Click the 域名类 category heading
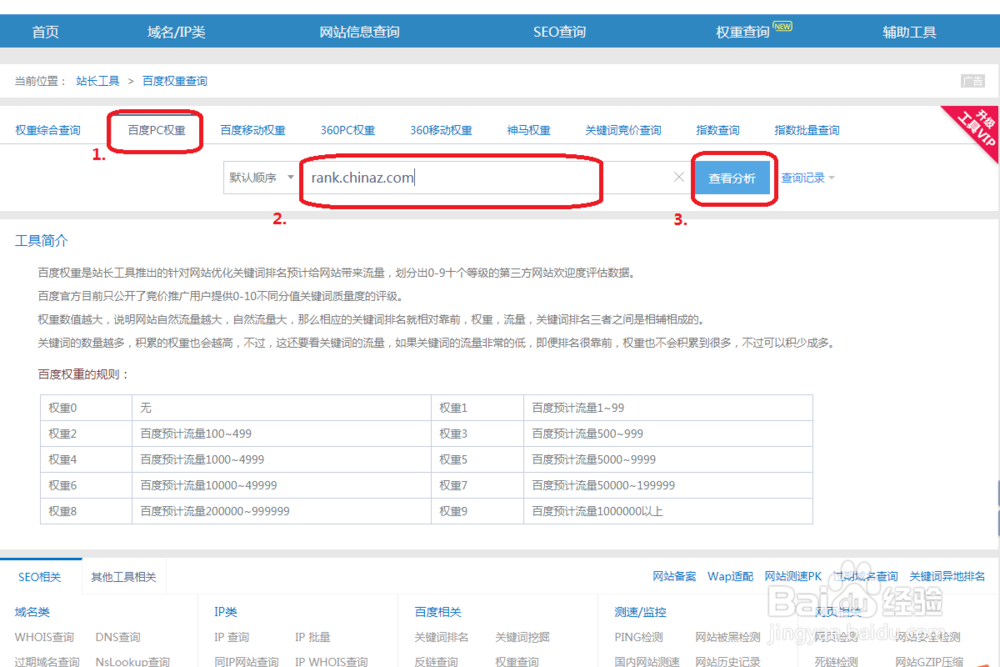Screen dimensions: 1000x667 32,612
